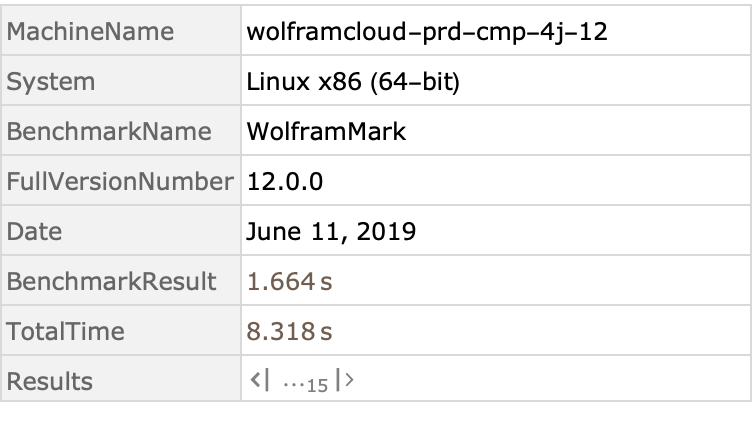Select the BenchmarkResult row label
This screenshot has height=436, width=752.
[111, 281]
